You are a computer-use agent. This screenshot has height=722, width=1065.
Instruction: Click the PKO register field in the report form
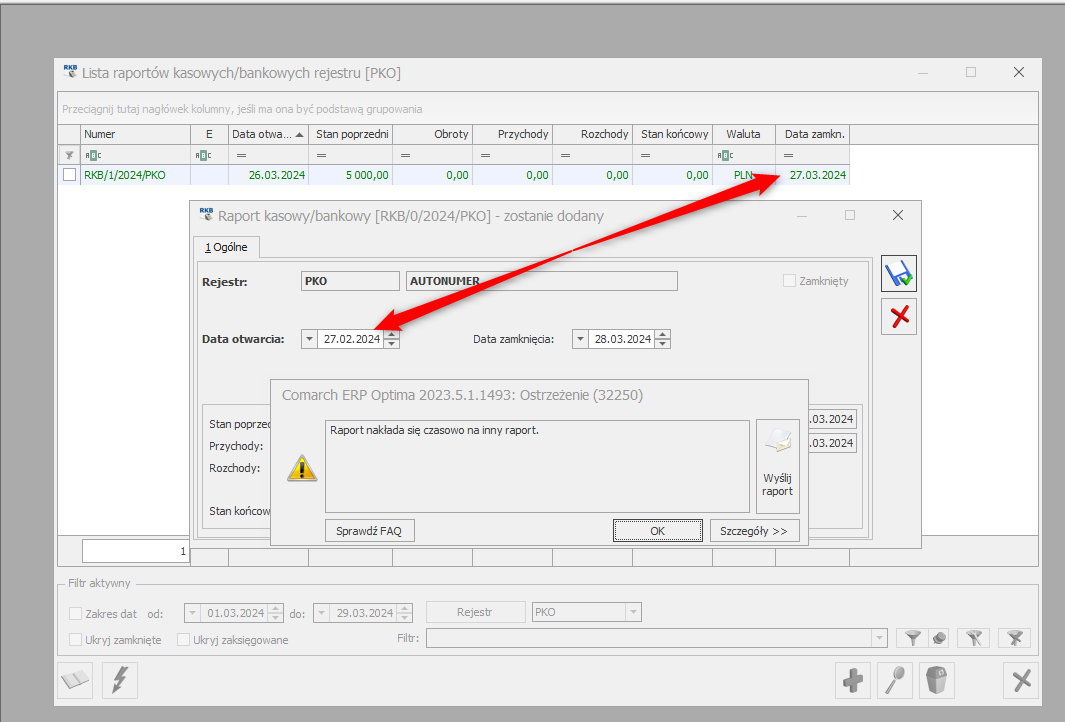coord(350,281)
